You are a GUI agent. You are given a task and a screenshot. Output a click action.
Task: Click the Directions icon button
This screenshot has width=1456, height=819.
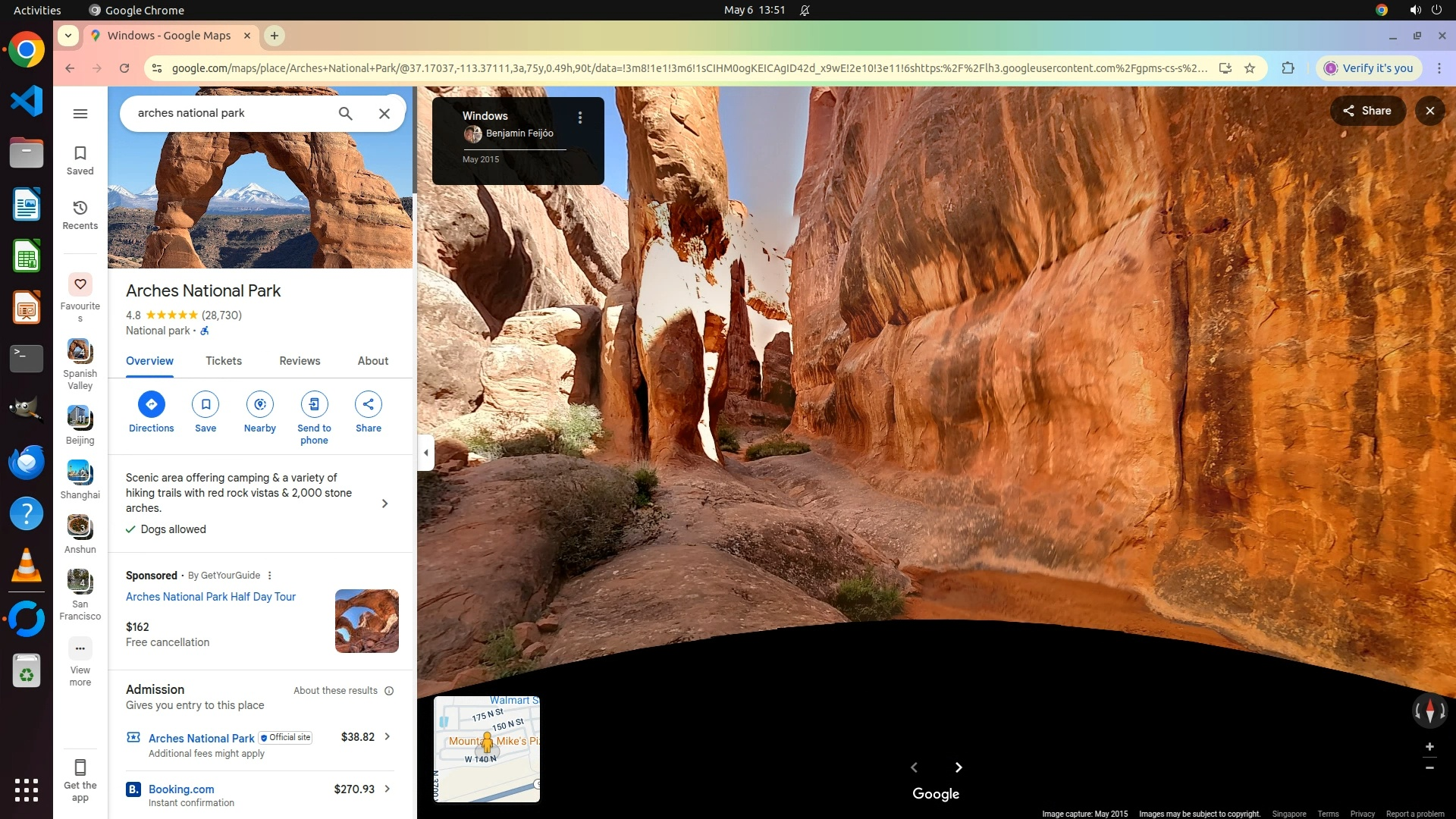(x=152, y=404)
